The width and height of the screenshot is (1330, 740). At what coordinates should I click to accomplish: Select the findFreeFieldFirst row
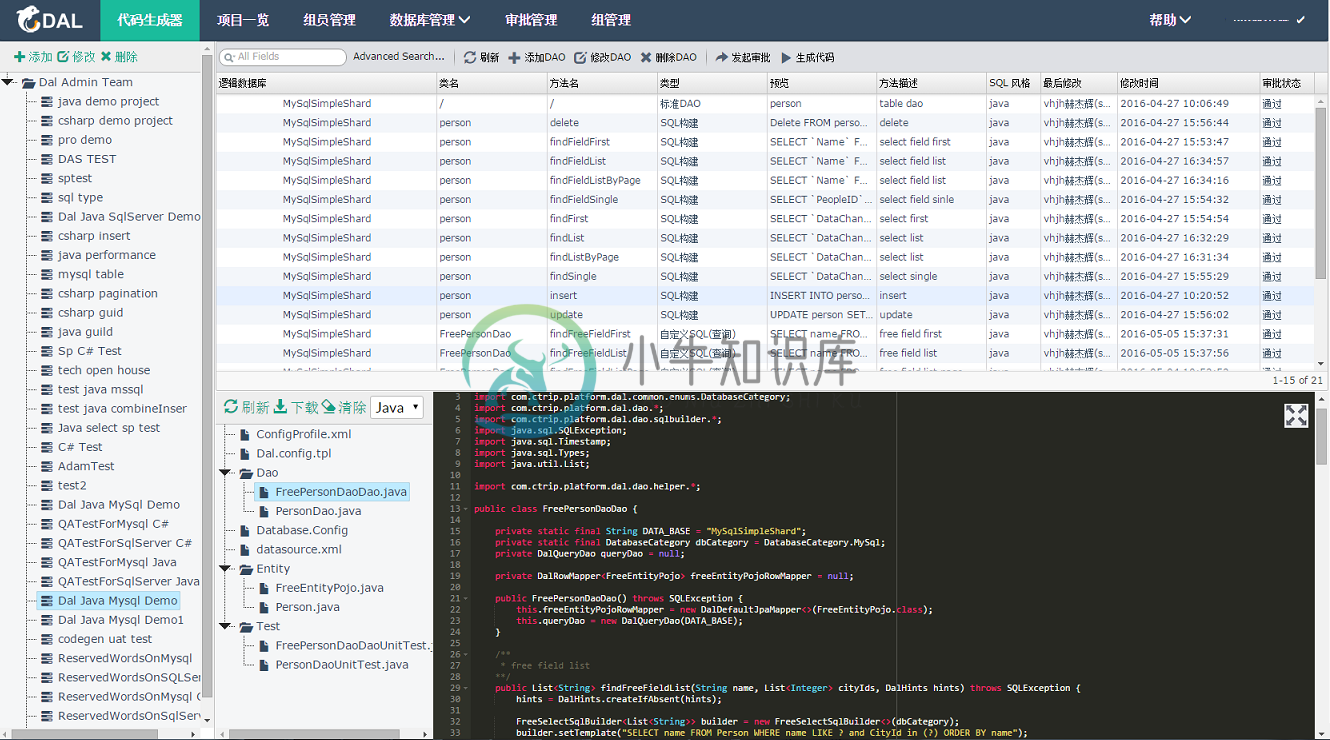click(x=765, y=334)
